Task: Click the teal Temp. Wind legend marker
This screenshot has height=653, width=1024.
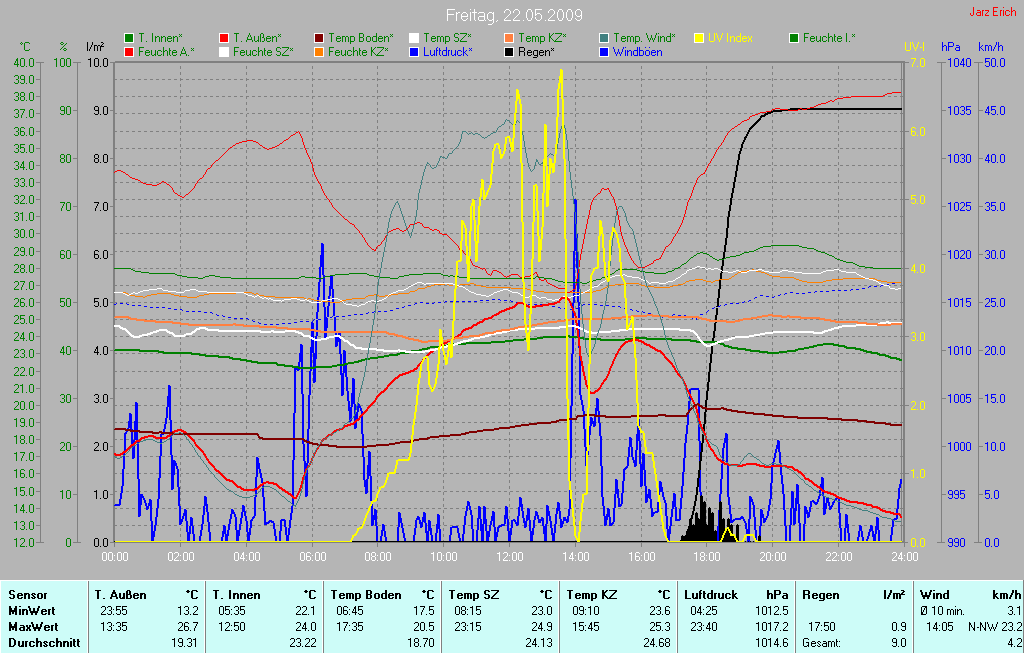Action: 604,38
